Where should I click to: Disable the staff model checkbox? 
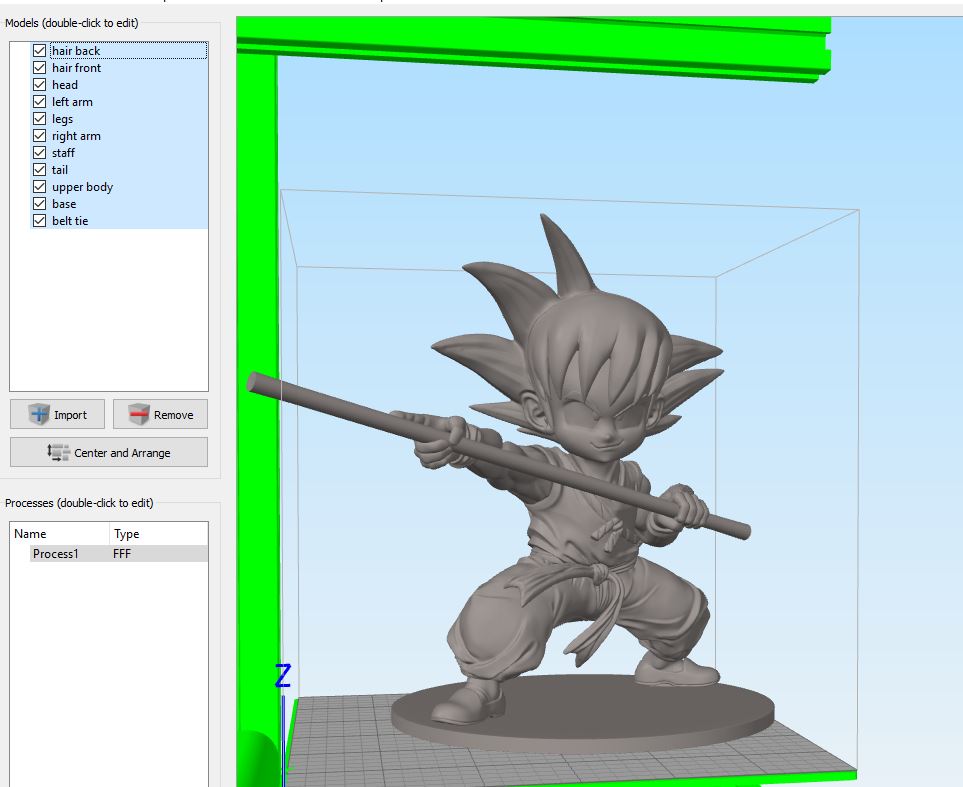39,152
